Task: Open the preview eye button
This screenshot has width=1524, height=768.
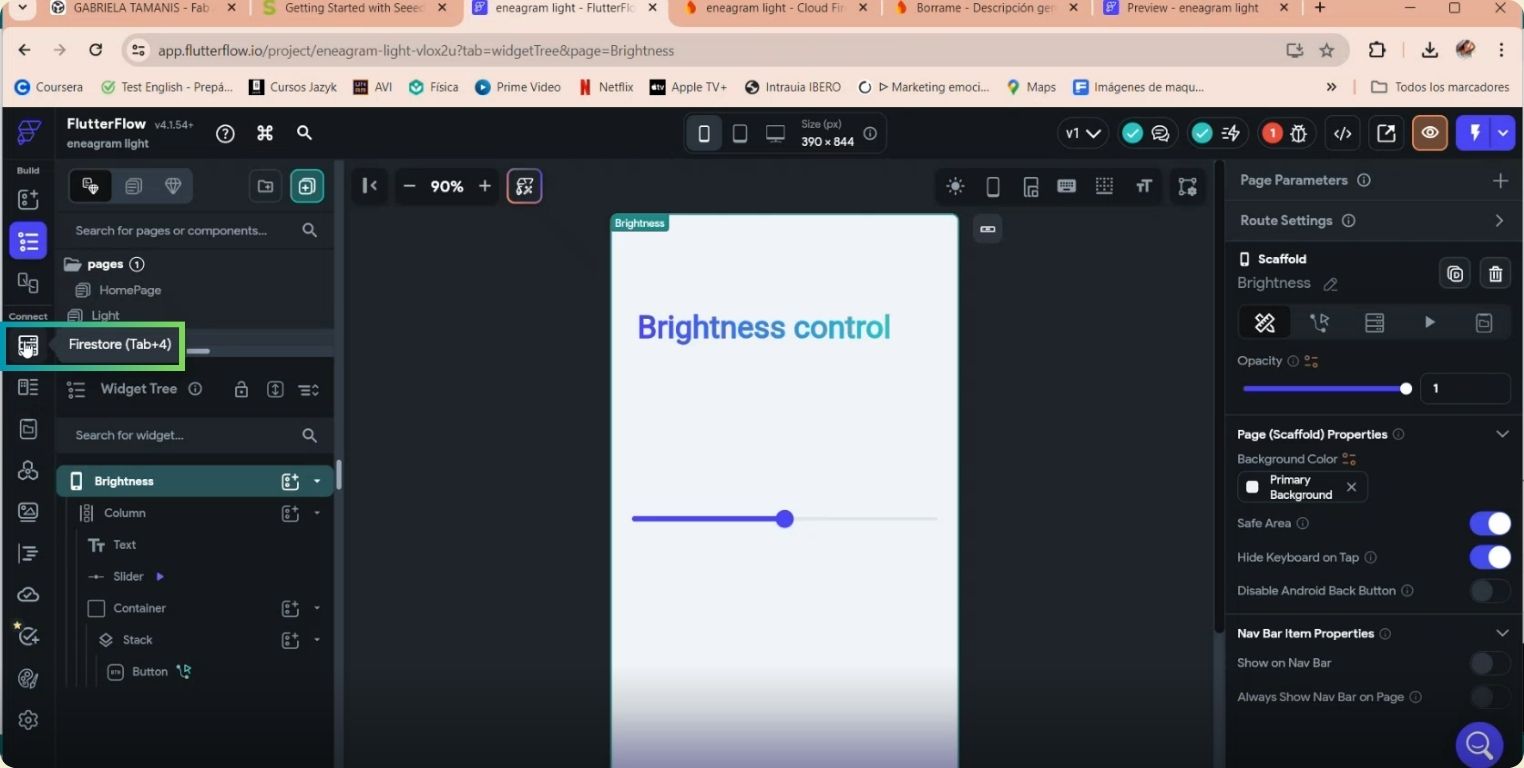Action: (x=1430, y=133)
